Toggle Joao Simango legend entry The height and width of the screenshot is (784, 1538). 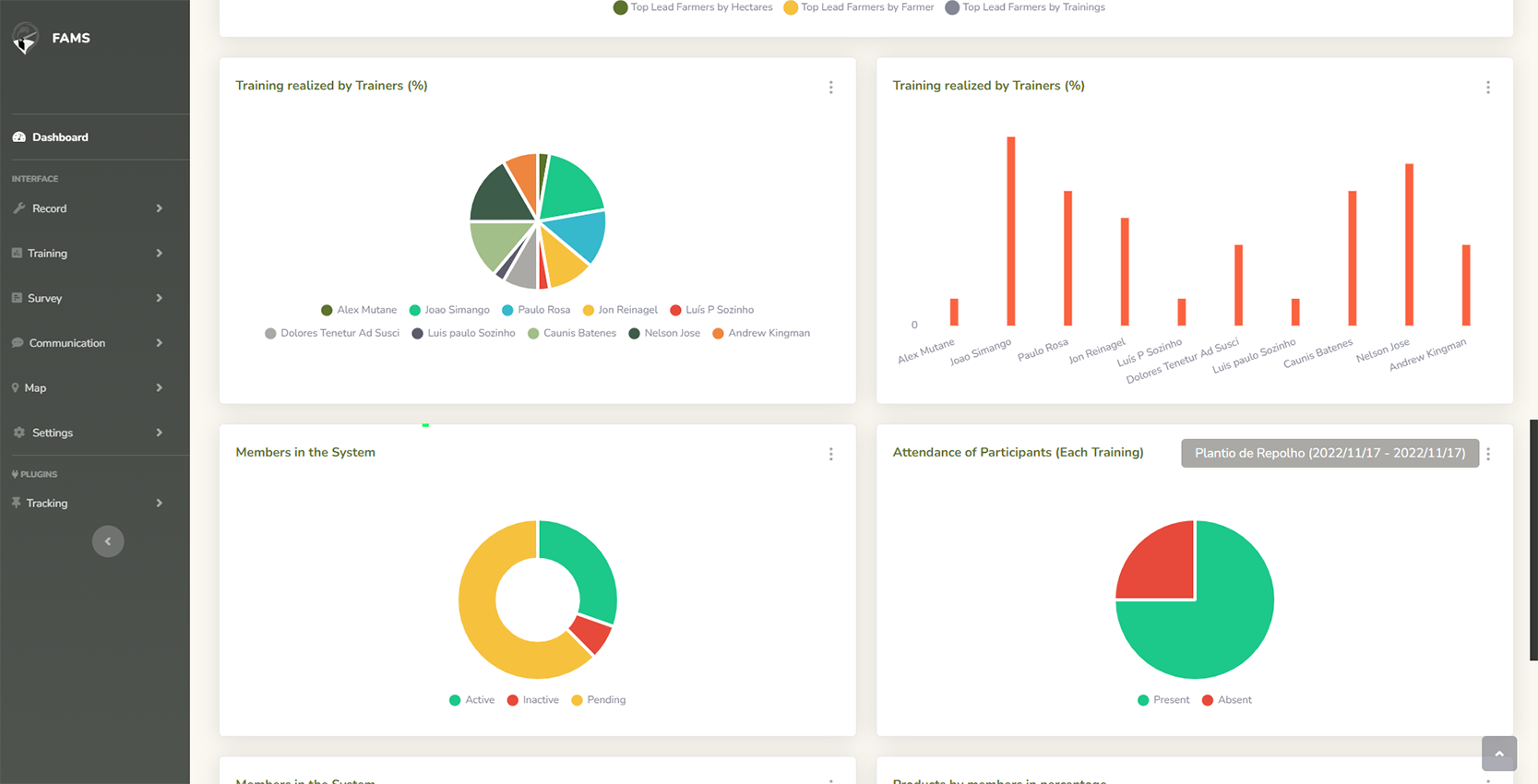(x=448, y=310)
